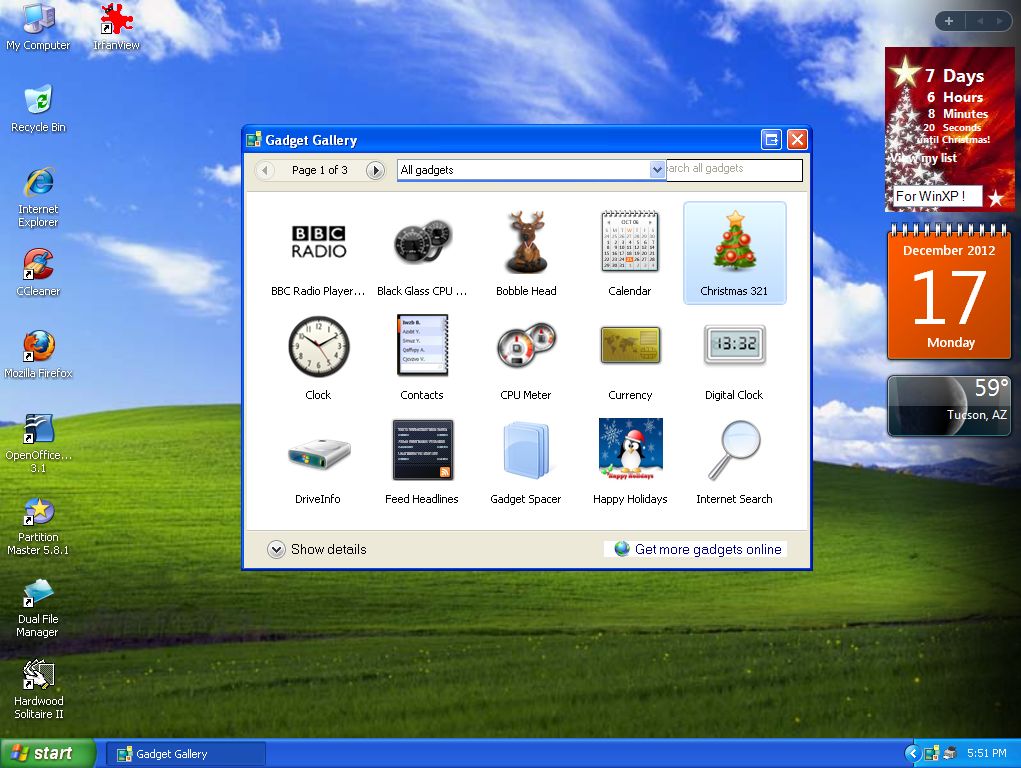Select the Contacts gadget icon
Screen dimensions: 1021x768
point(423,345)
